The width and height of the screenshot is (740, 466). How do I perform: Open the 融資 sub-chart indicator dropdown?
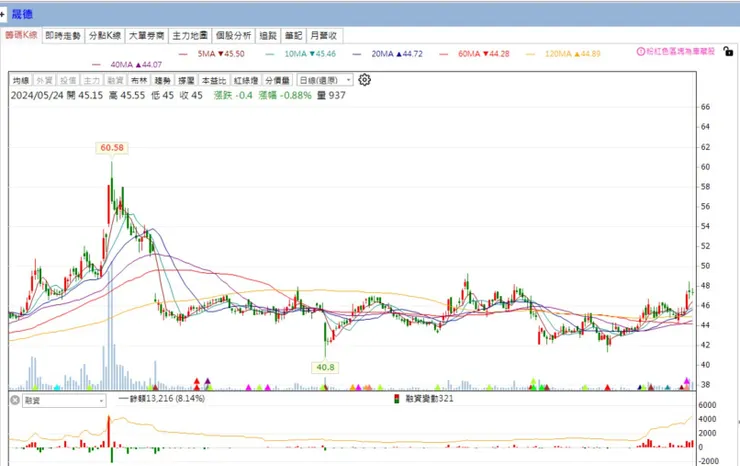click(x=64, y=401)
